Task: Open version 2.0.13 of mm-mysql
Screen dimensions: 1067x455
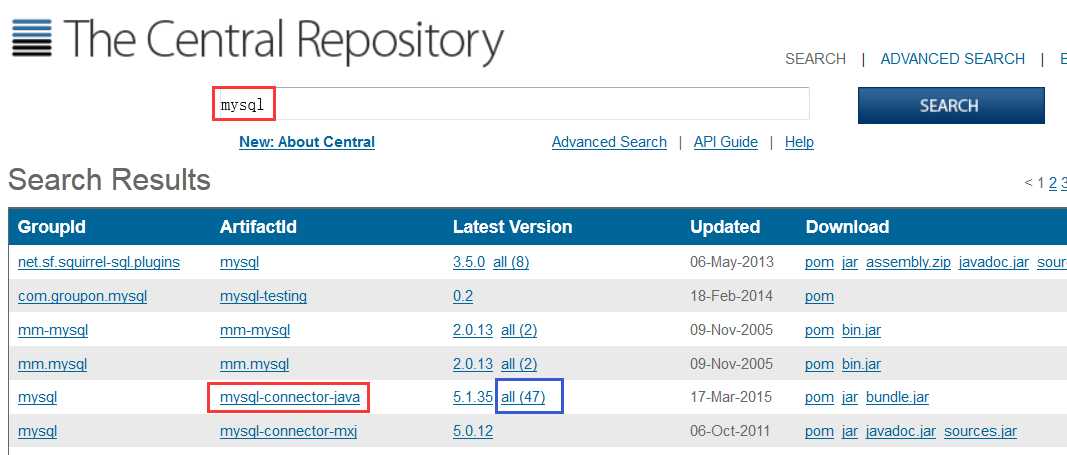Action: click(473, 330)
